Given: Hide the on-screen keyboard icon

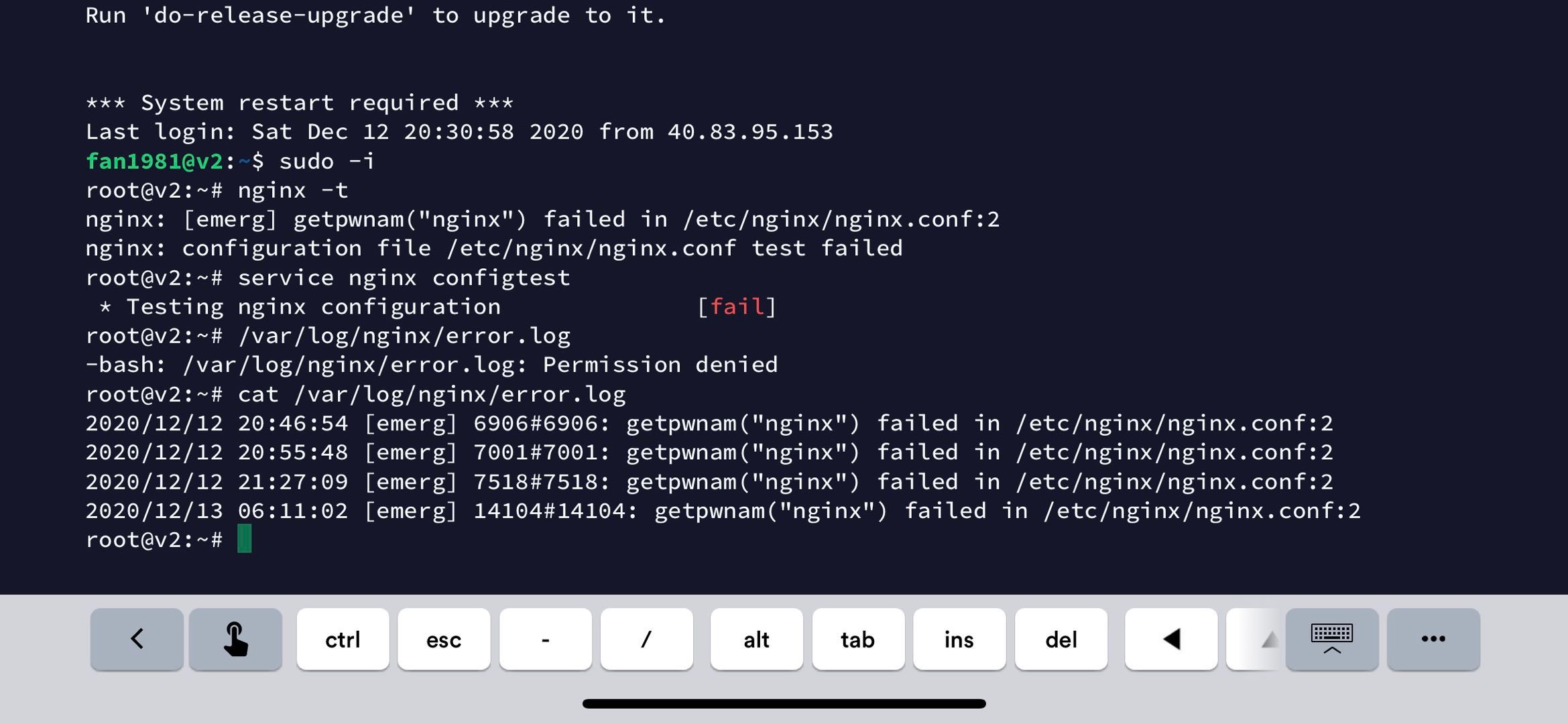Looking at the screenshot, I should [x=1332, y=639].
